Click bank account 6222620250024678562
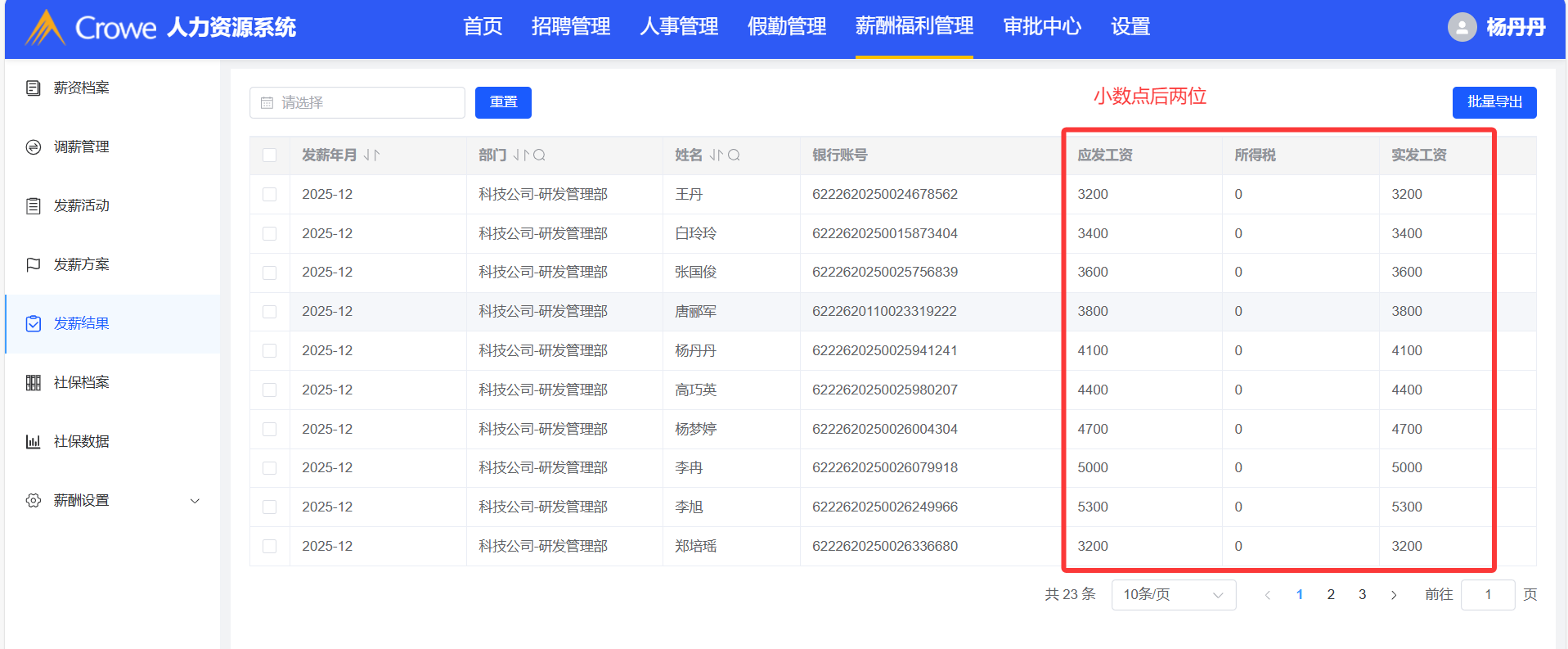 [x=885, y=194]
